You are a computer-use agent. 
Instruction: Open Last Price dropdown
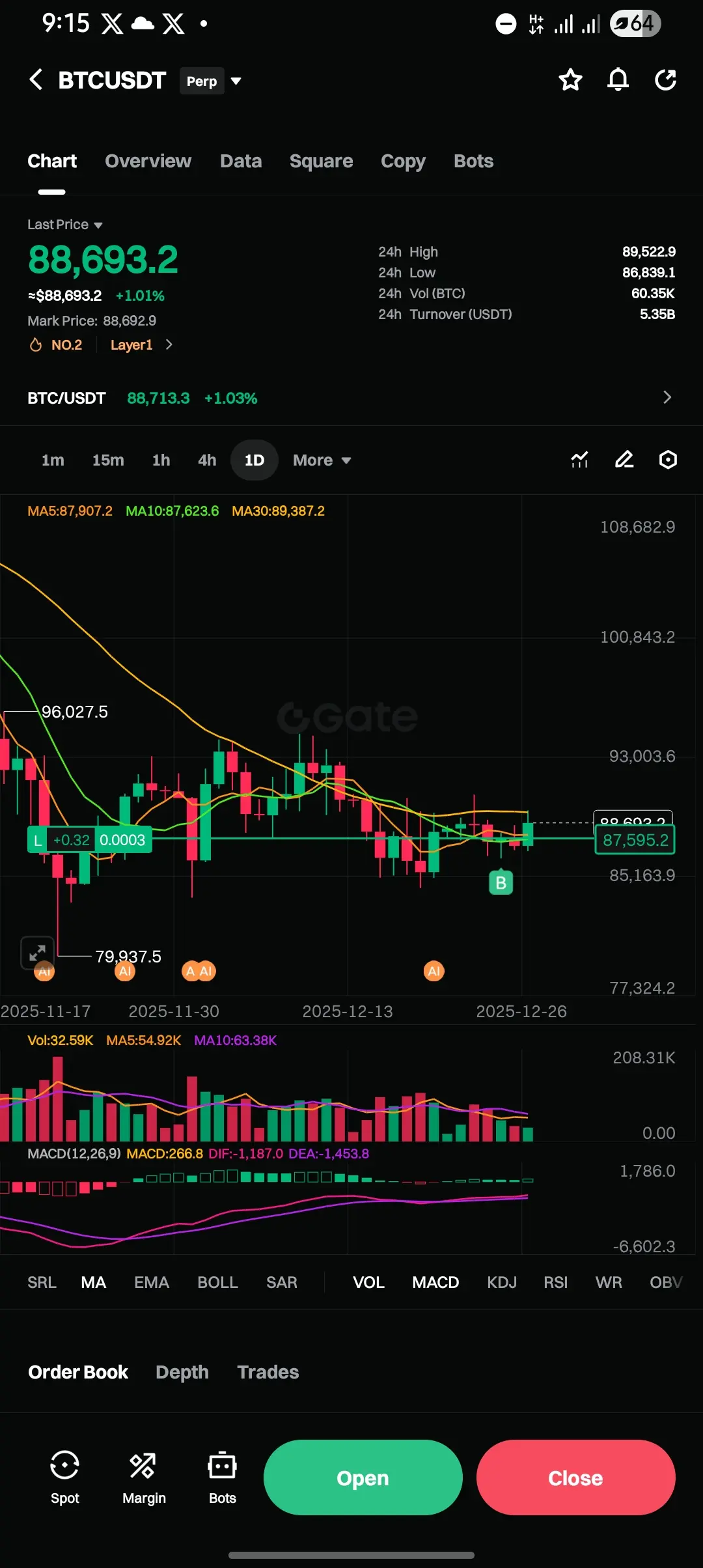[x=65, y=225]
